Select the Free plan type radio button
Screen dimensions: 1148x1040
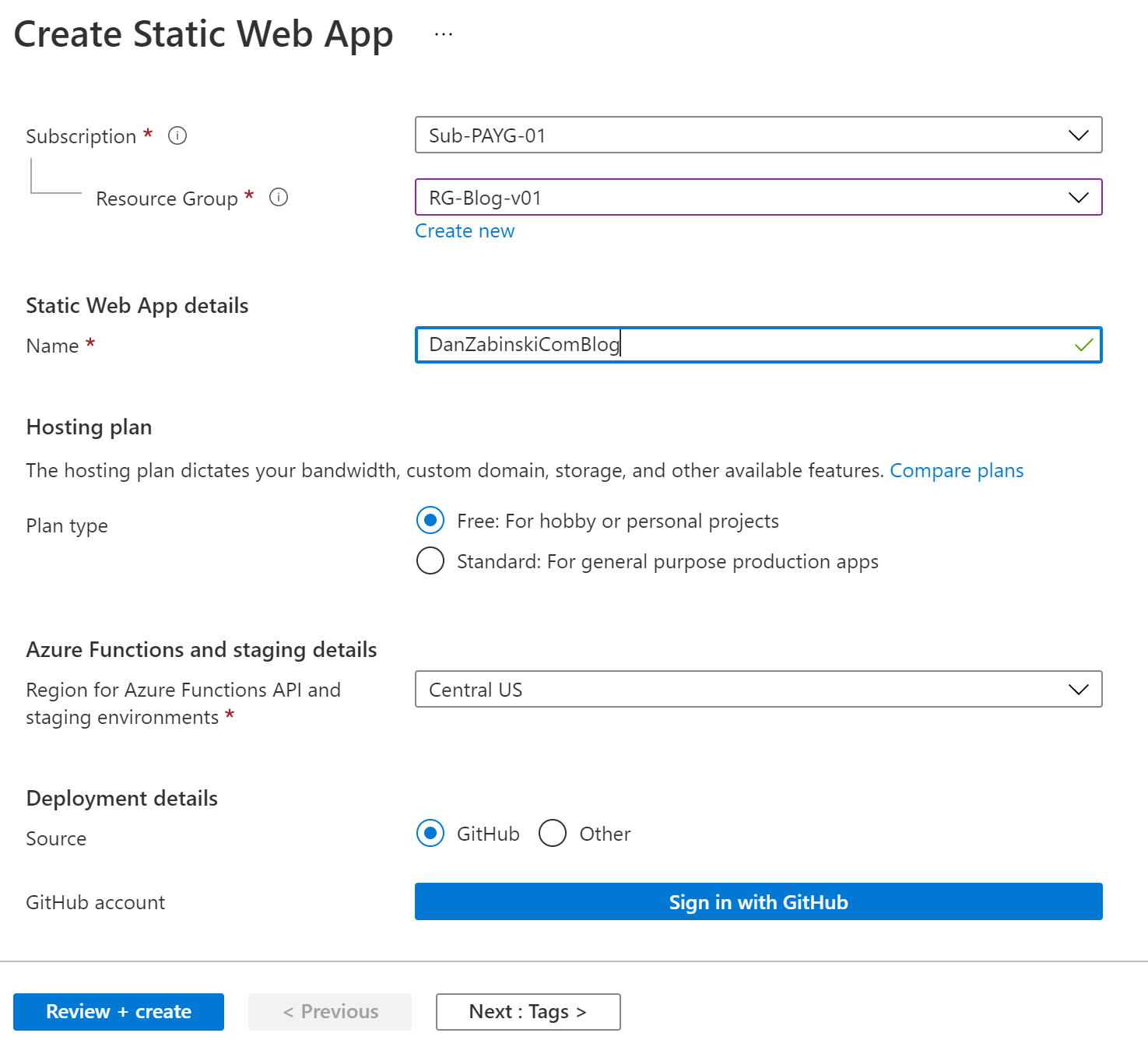pyautogui.click(x=430, y=520)
